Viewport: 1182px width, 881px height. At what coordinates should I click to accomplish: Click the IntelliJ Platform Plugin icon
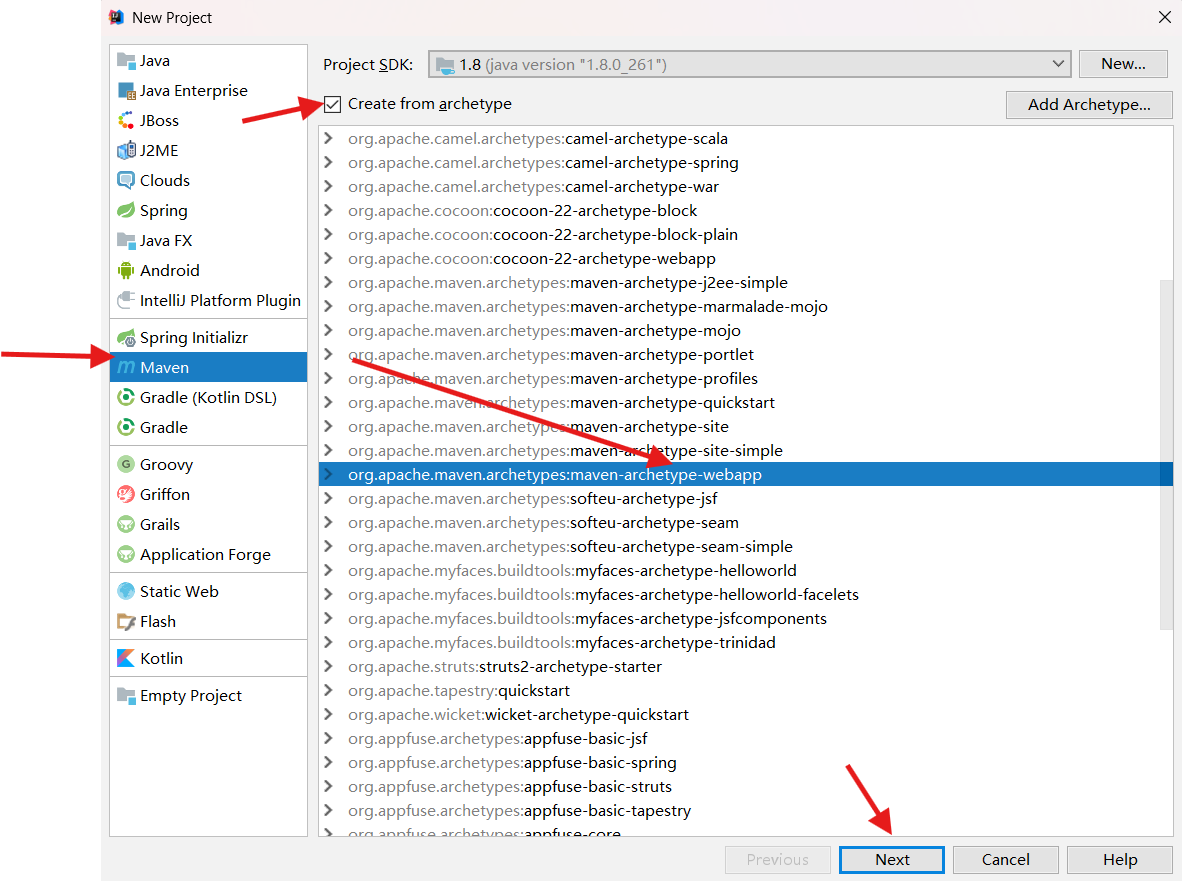[126, 301]
